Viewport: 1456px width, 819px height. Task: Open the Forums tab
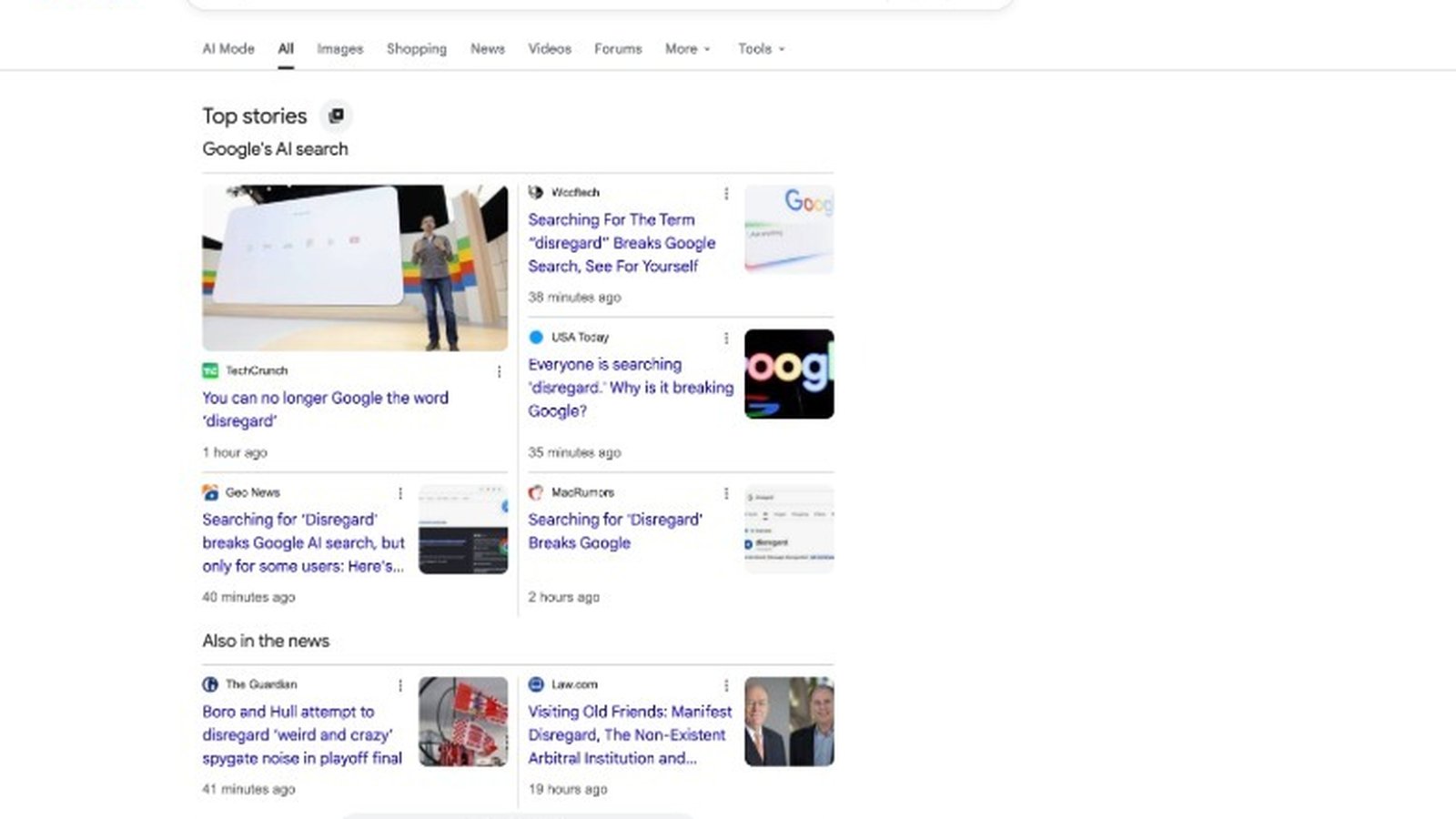tap(618, 49)
